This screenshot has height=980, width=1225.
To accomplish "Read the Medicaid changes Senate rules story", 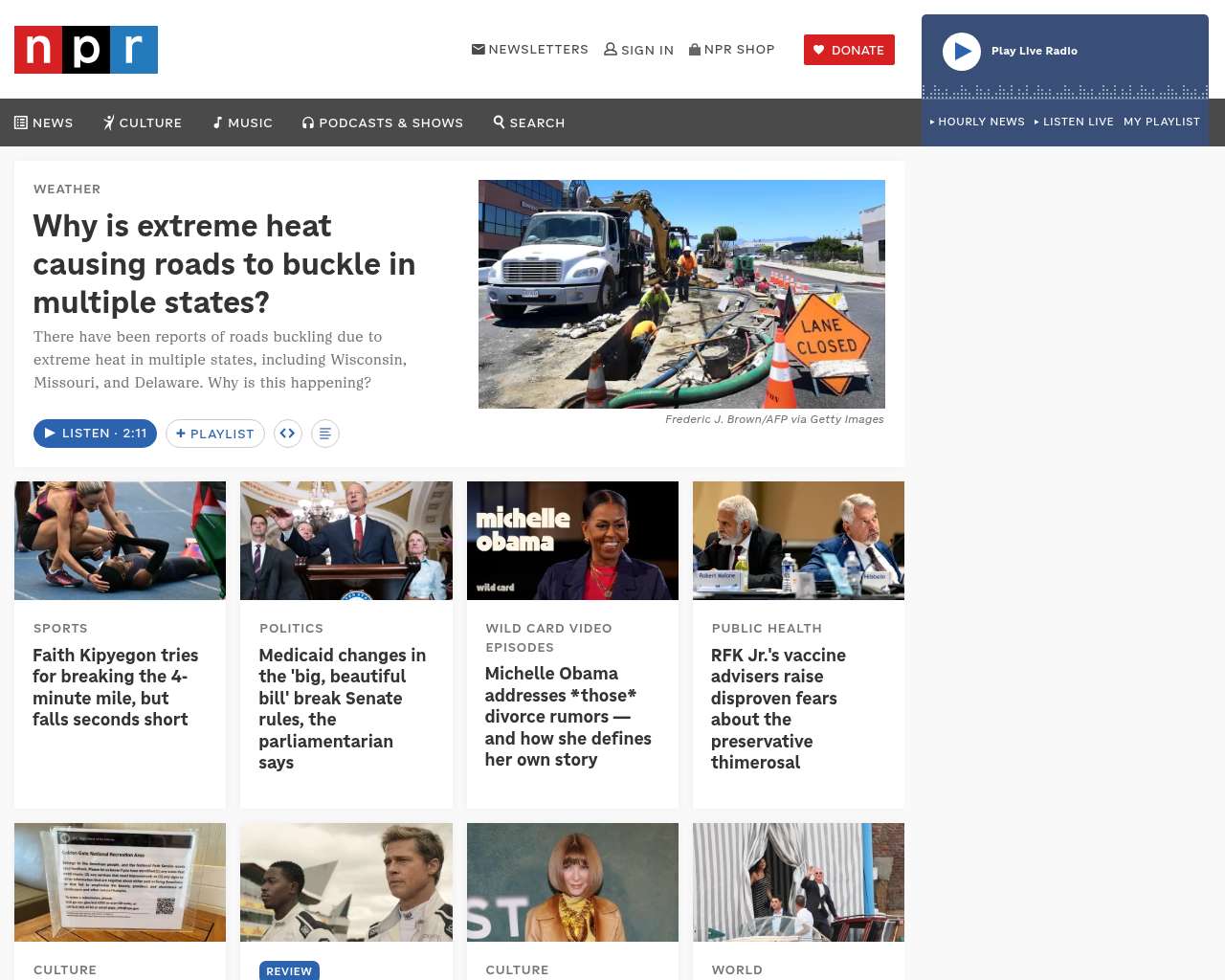I will pos(343,708).
